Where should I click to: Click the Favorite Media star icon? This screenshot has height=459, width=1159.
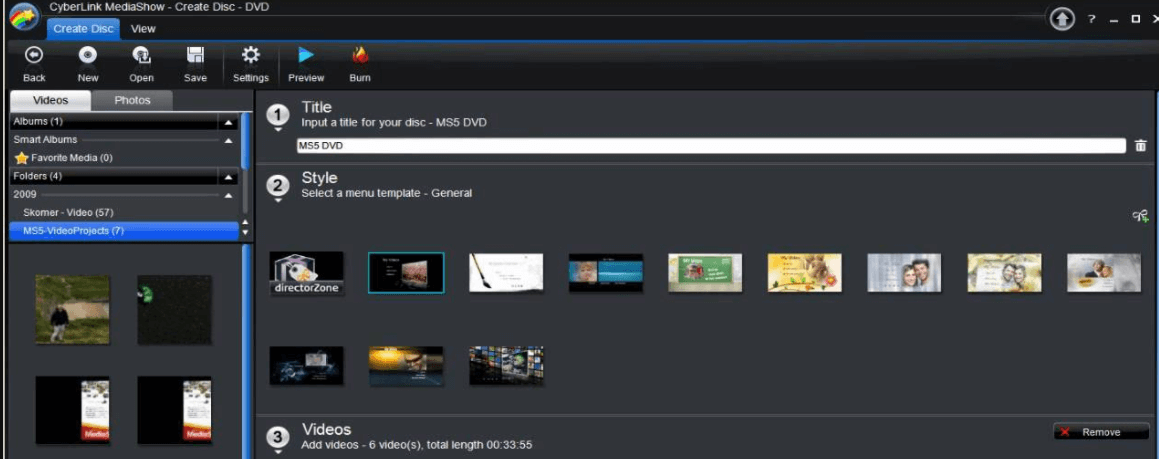(x=21, y=158)
